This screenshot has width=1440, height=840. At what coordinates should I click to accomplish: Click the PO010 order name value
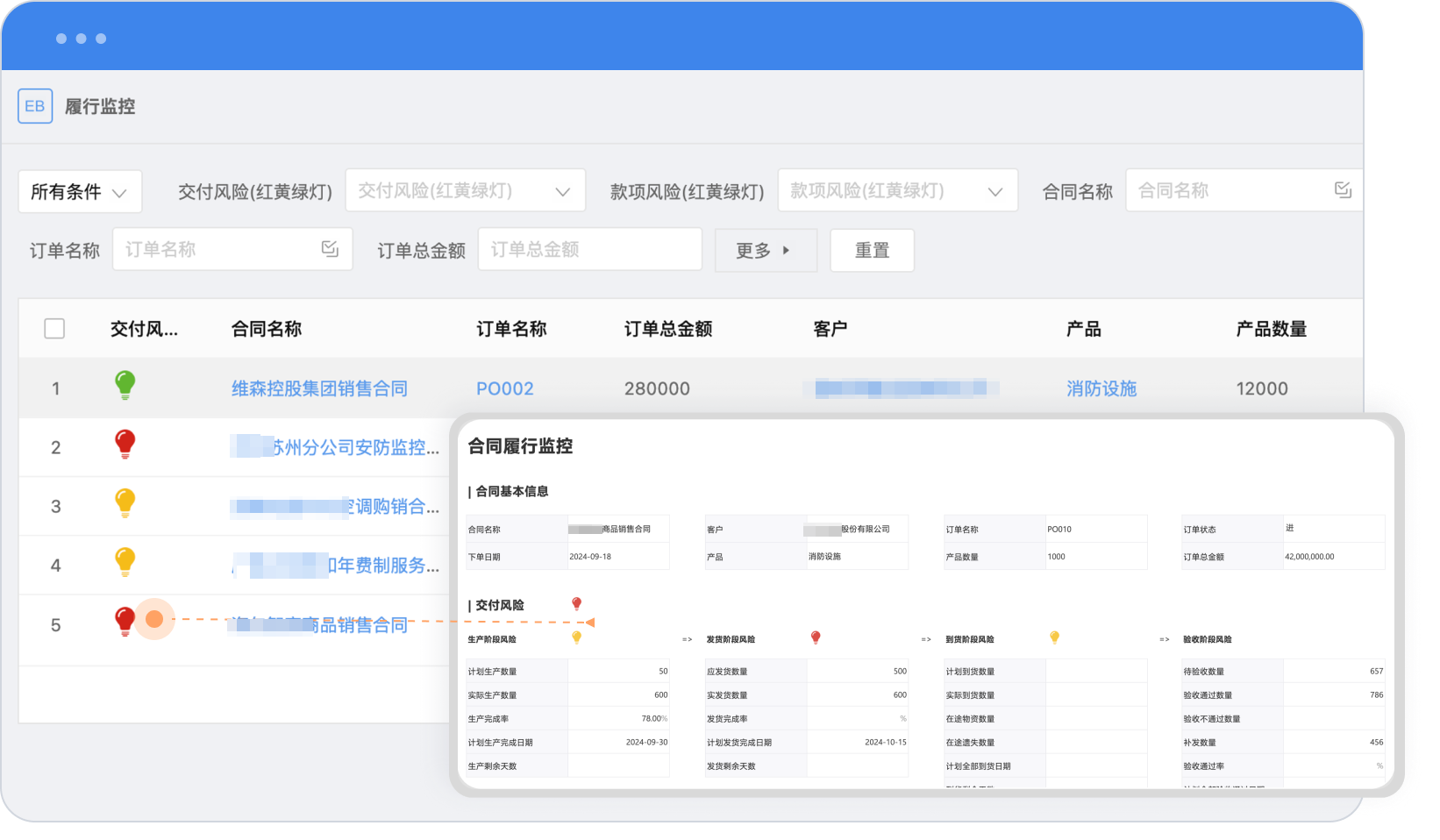[x=1059, y=529]
